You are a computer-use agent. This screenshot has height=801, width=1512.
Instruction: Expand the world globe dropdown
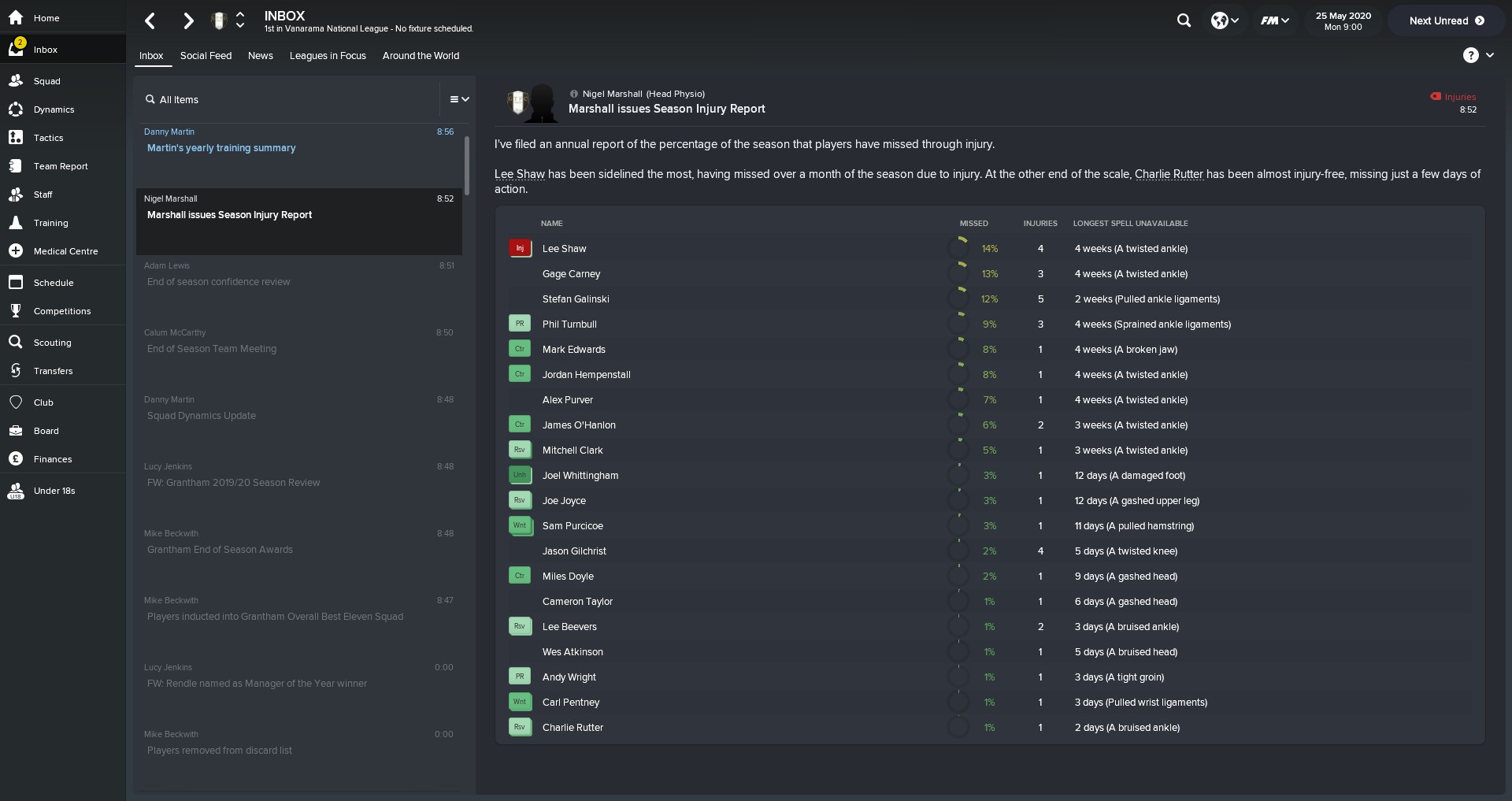1225,20
